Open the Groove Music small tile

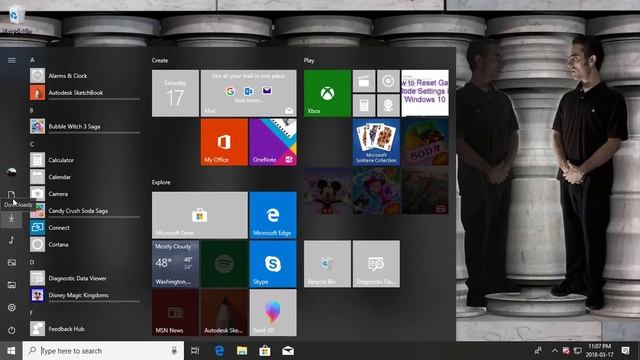pyautogui.click(x=389, y=81)
